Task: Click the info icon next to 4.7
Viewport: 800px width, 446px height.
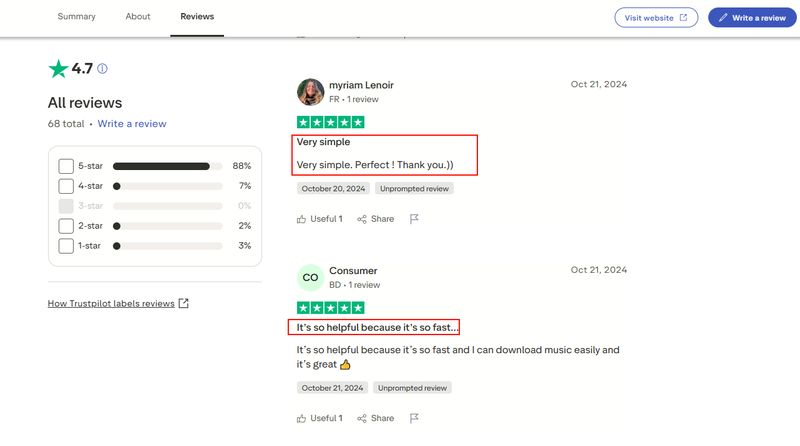Action: point(103,68)
